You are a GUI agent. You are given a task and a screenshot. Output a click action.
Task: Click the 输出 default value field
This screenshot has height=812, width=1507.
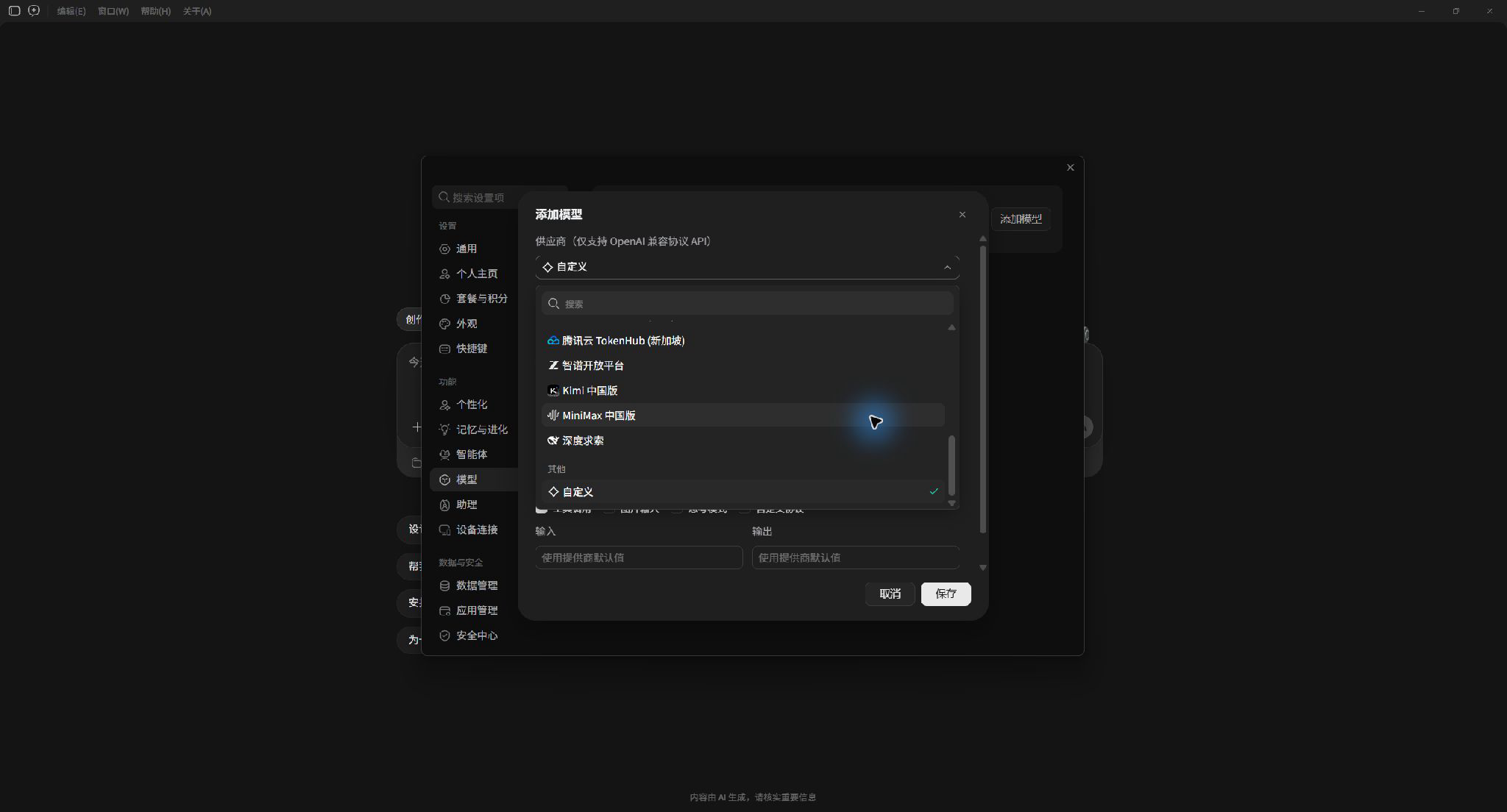(855, 558)
